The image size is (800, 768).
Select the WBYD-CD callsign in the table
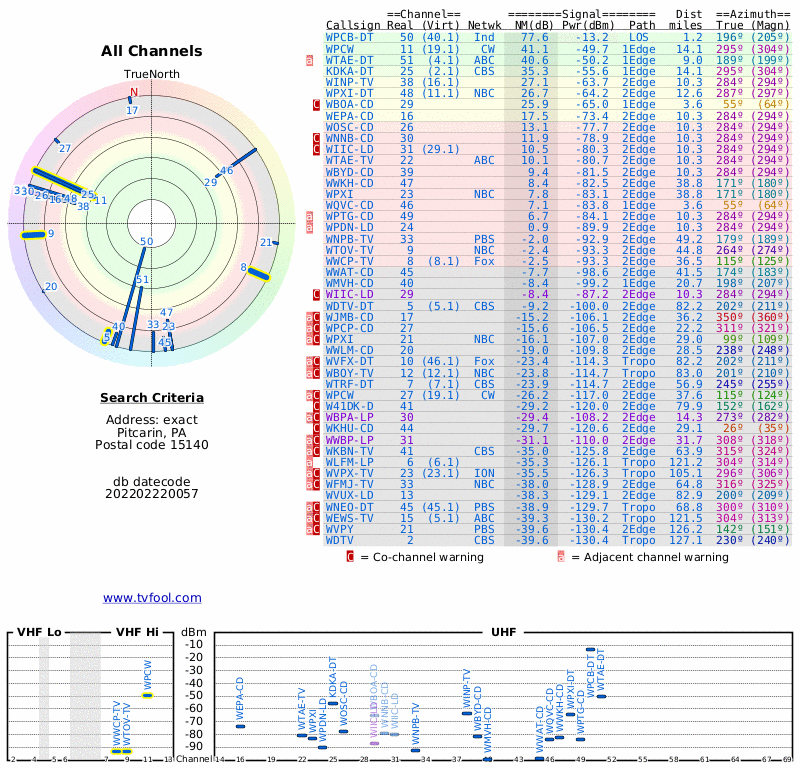tap(349, 172)
